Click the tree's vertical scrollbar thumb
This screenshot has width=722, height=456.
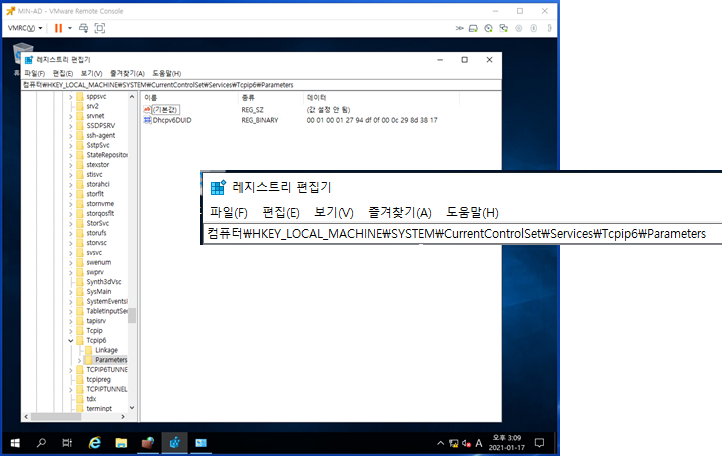(x=132, y=316)
